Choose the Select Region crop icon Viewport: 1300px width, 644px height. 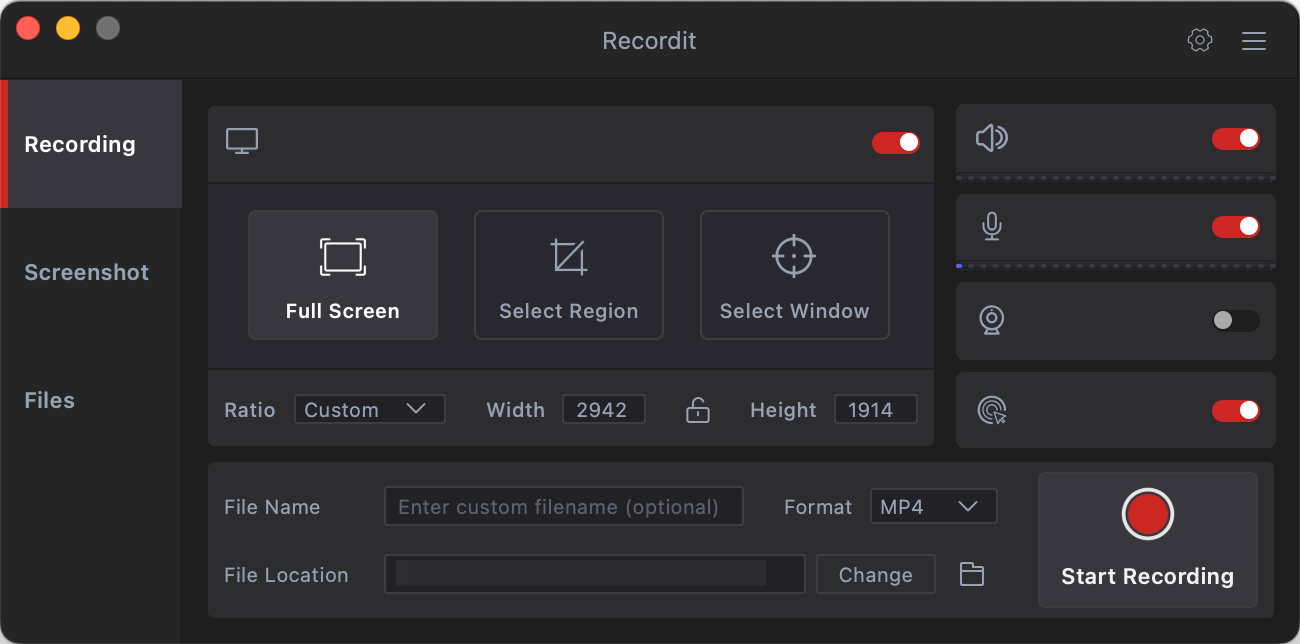click(x=569, y=257)
